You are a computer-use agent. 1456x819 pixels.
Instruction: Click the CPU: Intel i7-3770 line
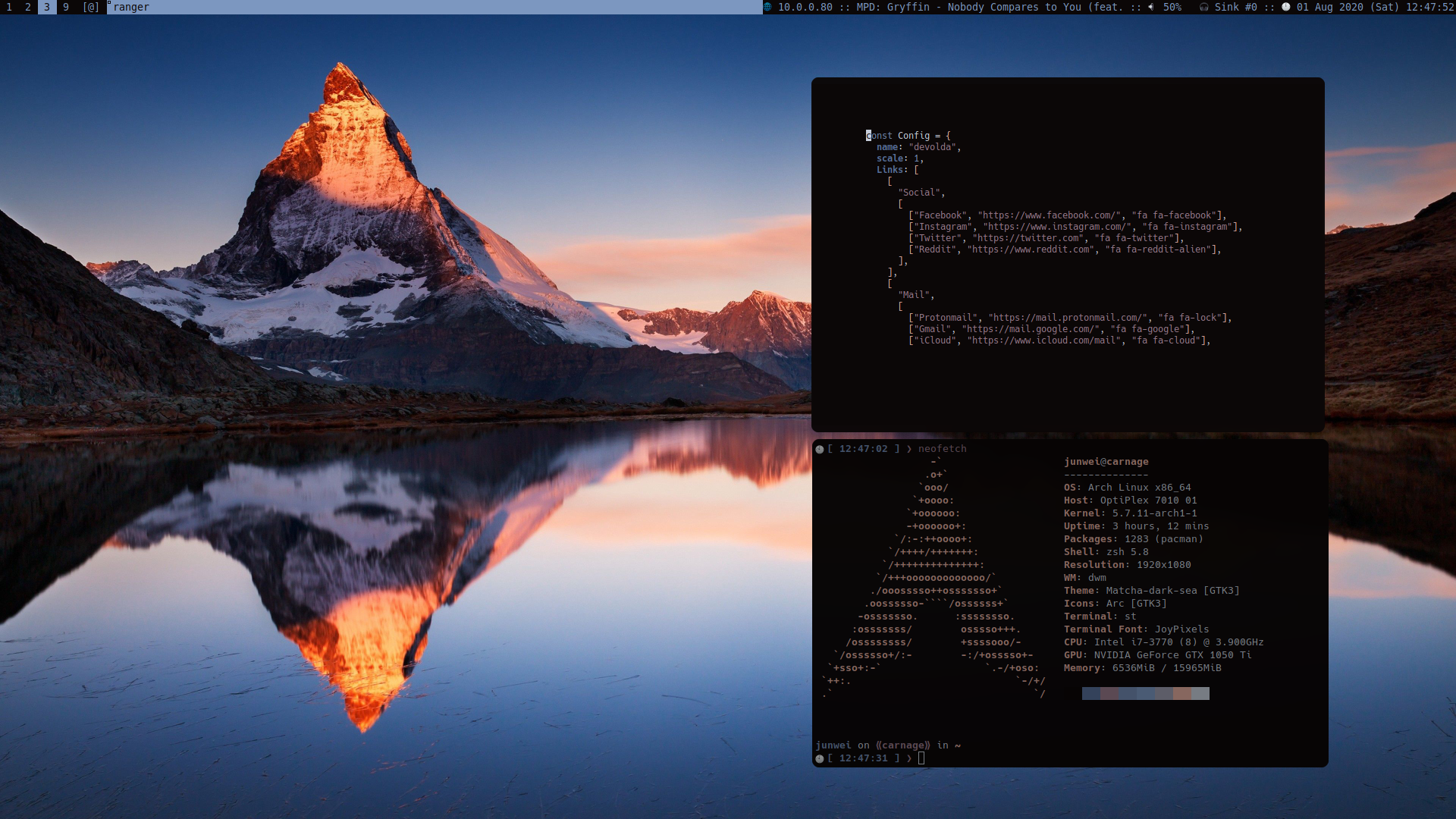point(1163,642)
